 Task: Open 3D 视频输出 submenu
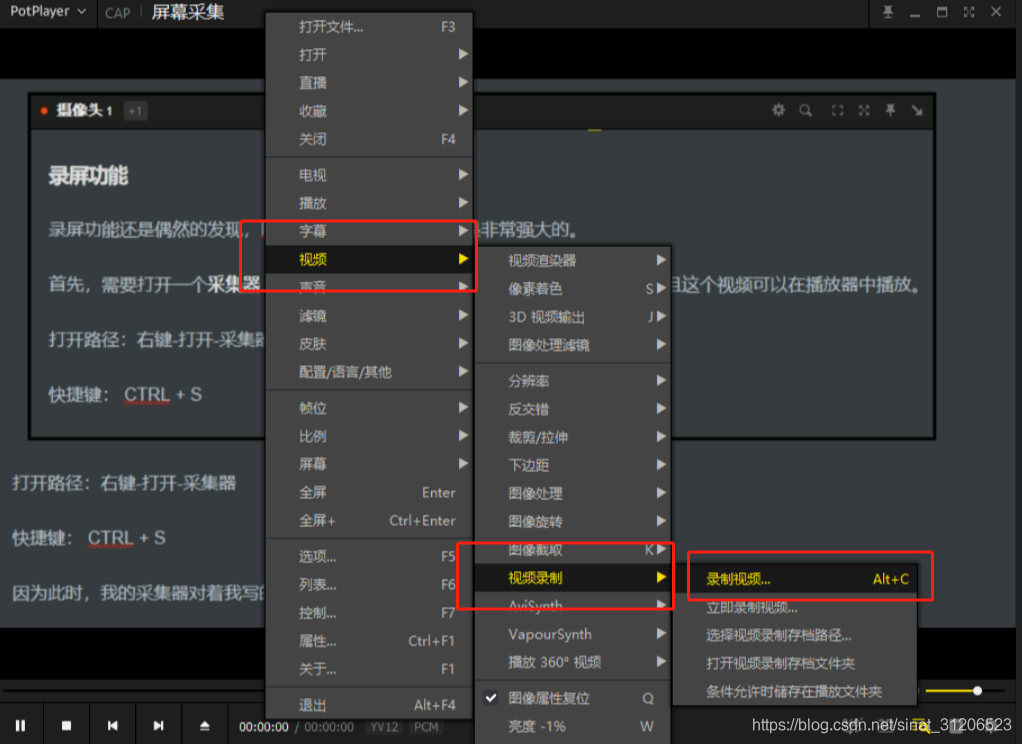(573, 317)
